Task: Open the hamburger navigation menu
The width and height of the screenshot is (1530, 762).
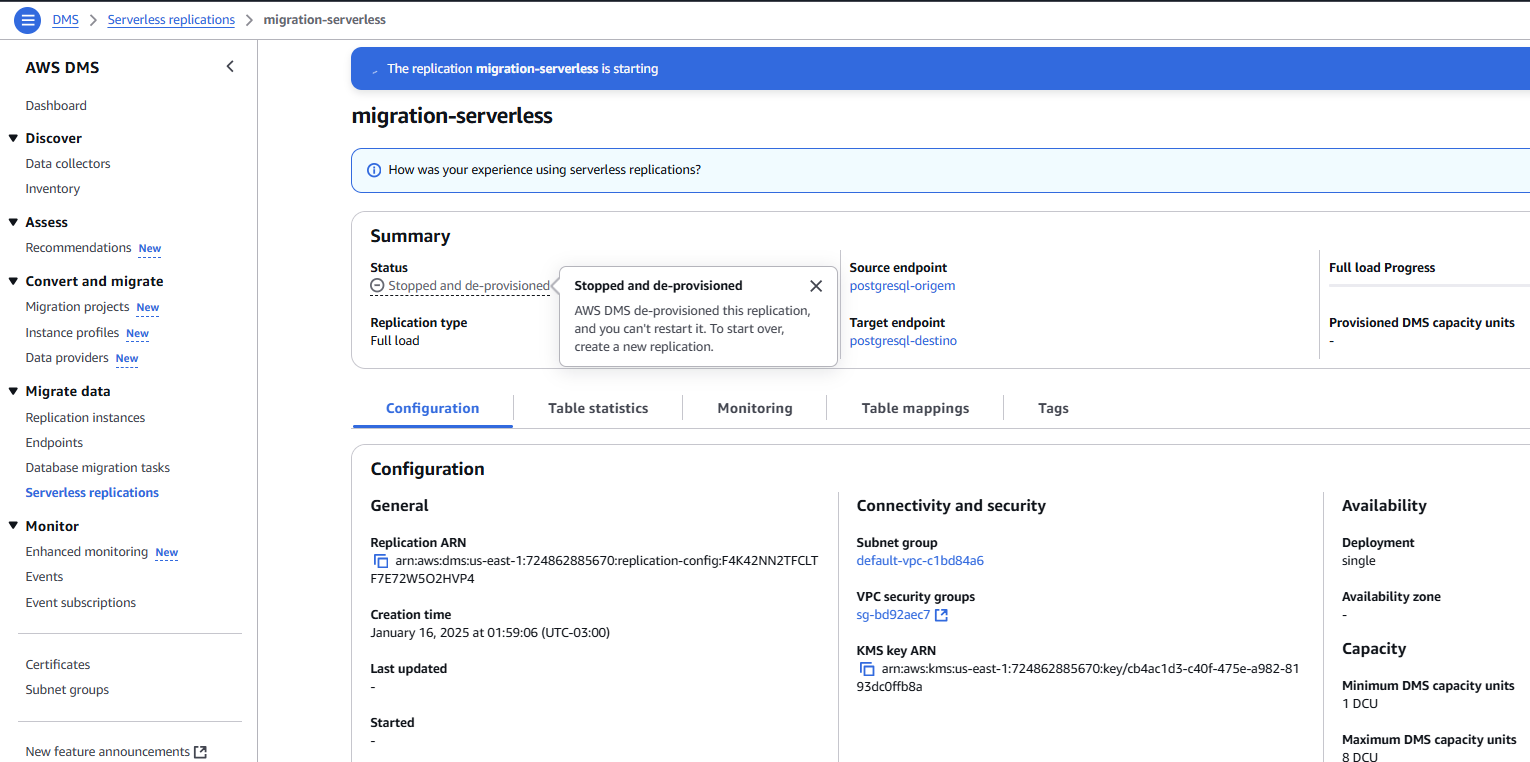Action: point(28,19)
